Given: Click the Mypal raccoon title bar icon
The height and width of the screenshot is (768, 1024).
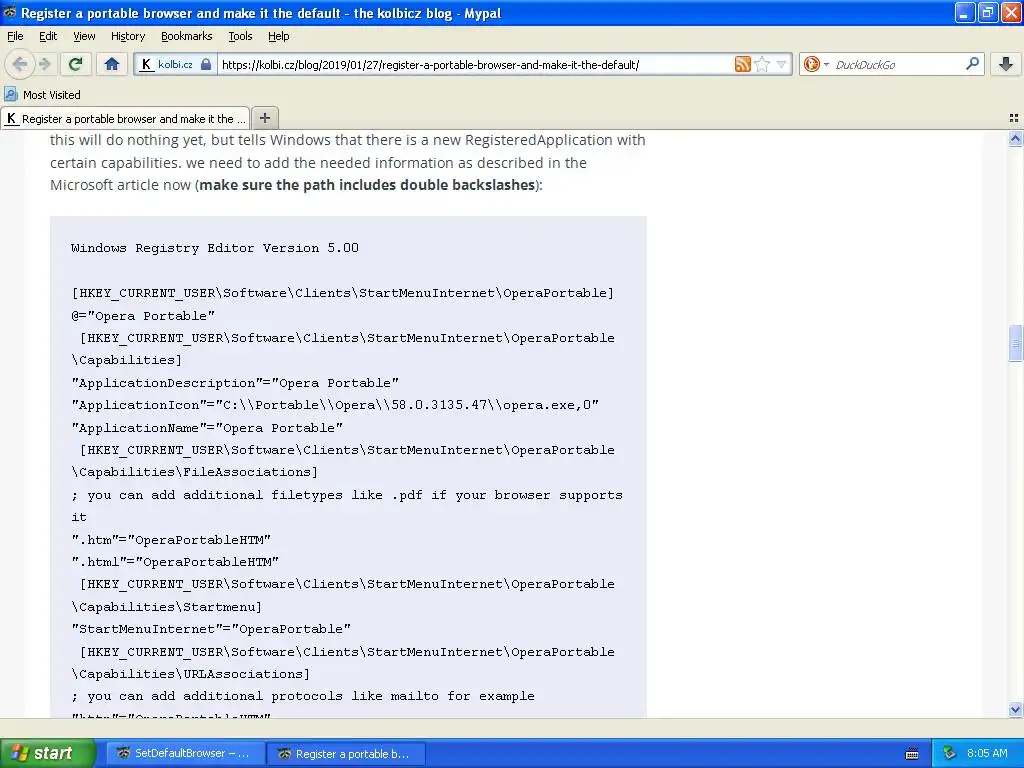Looking at the screenshot, I should coord(10,12).
